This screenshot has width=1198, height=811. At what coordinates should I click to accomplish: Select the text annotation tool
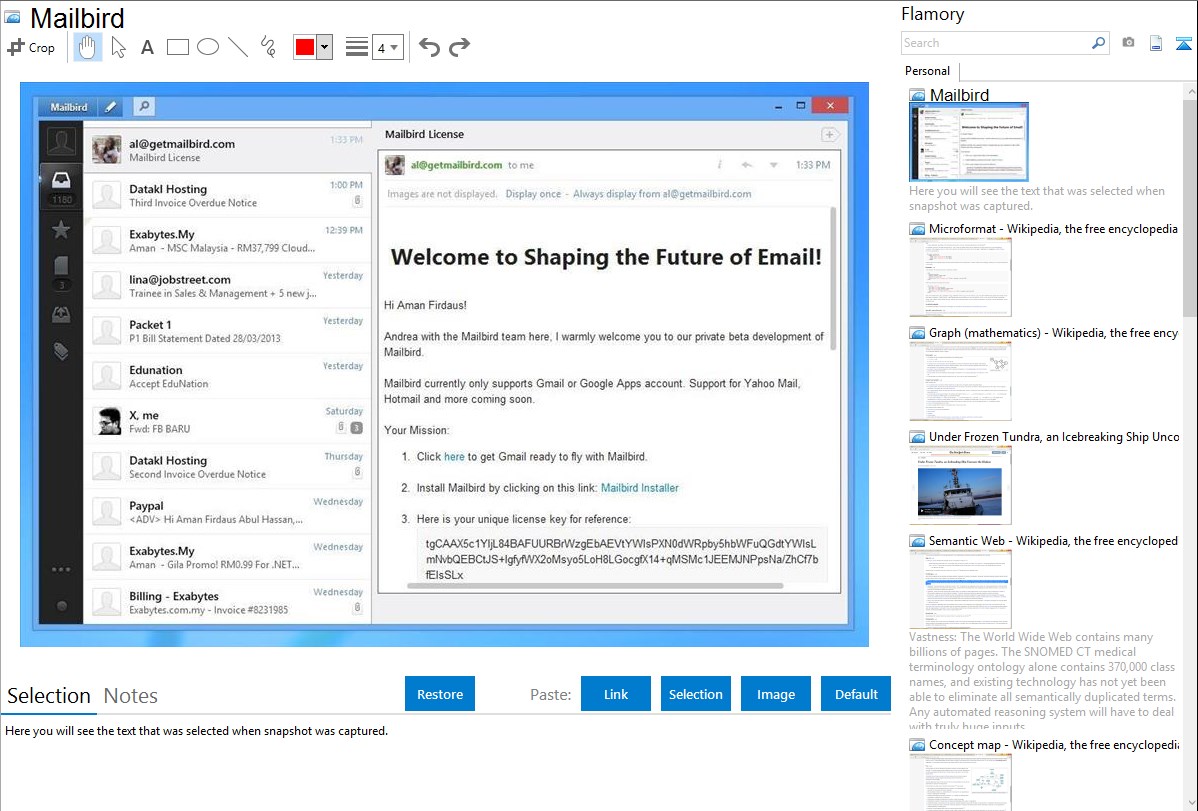[x=147, y=47]
